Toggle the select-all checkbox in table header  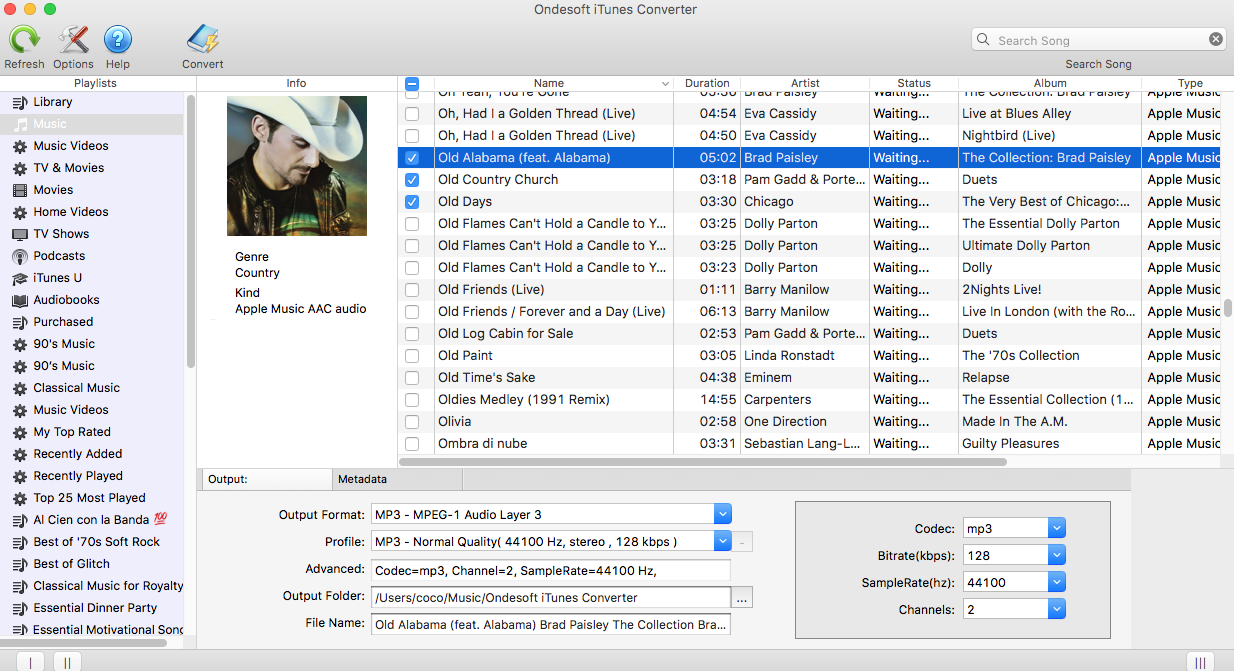click(412, 84)
